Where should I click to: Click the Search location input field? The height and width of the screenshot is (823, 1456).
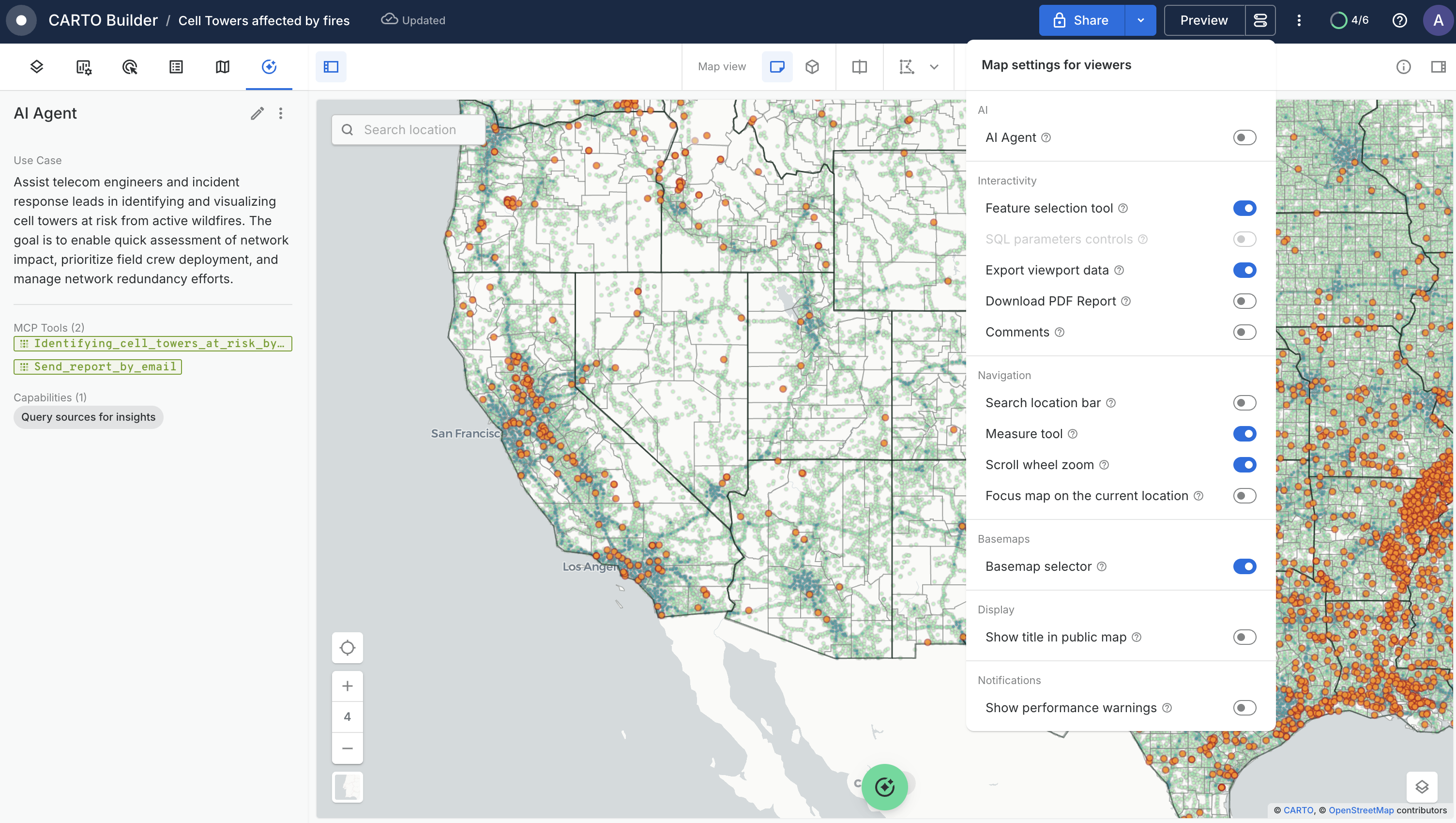pyautogui.click(x=410, y=130)
